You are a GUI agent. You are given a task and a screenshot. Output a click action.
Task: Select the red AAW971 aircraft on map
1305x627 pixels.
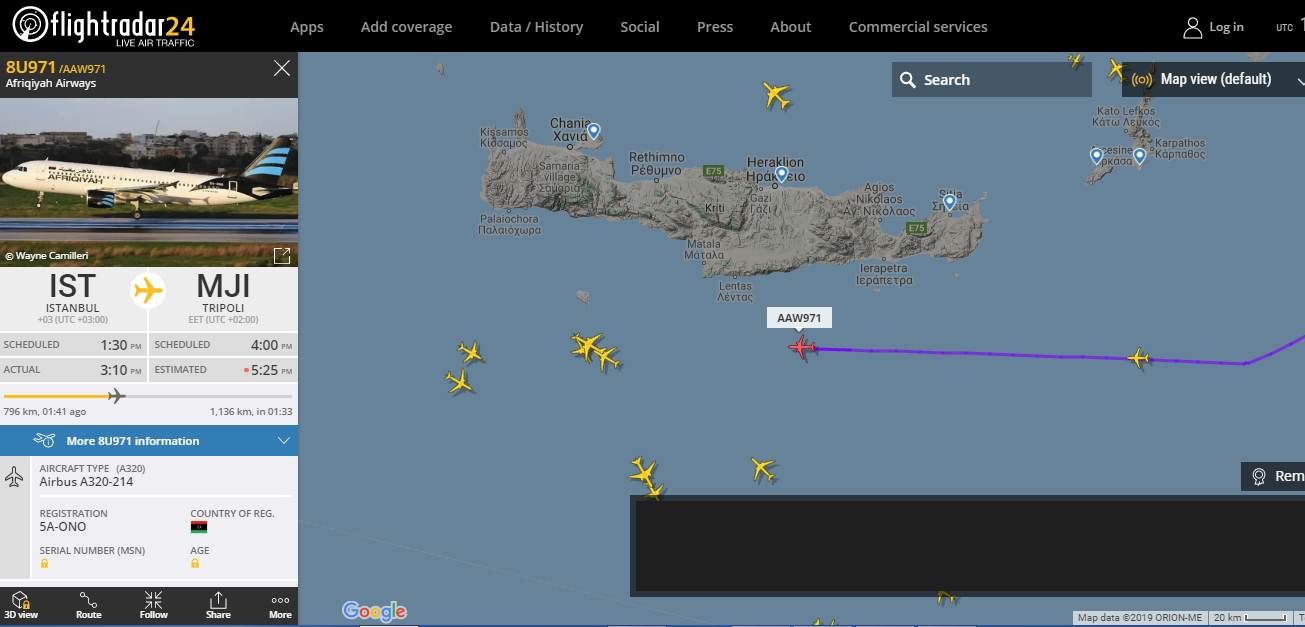click(x=802, y=348)
